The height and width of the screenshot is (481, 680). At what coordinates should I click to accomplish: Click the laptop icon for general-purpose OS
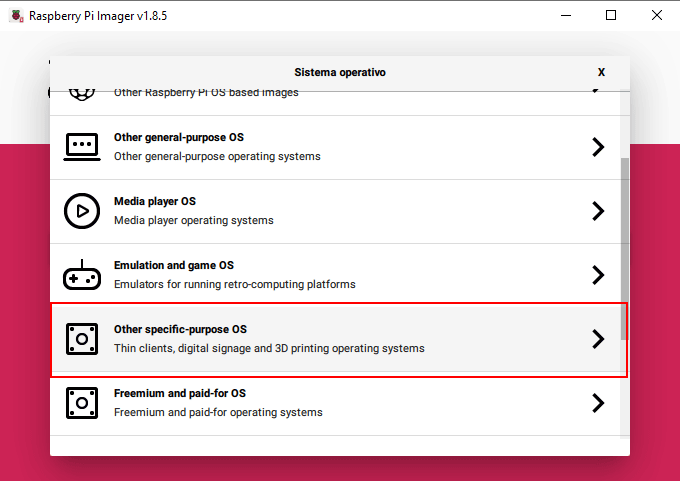[82, 147]
